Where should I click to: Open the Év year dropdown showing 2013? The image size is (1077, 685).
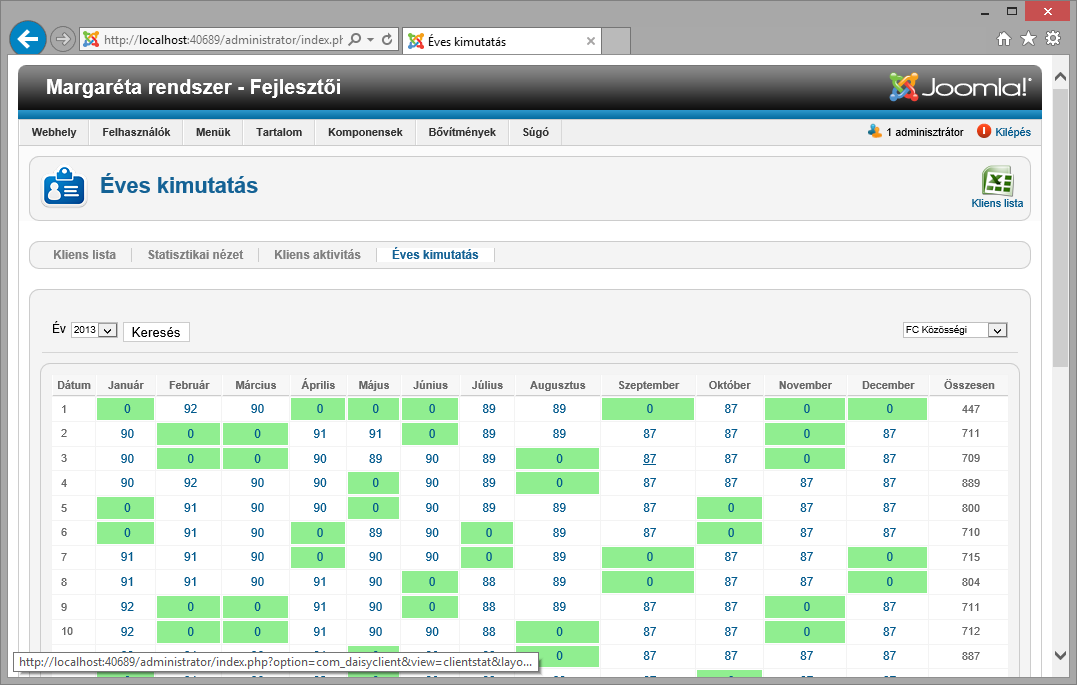point(94,330)
